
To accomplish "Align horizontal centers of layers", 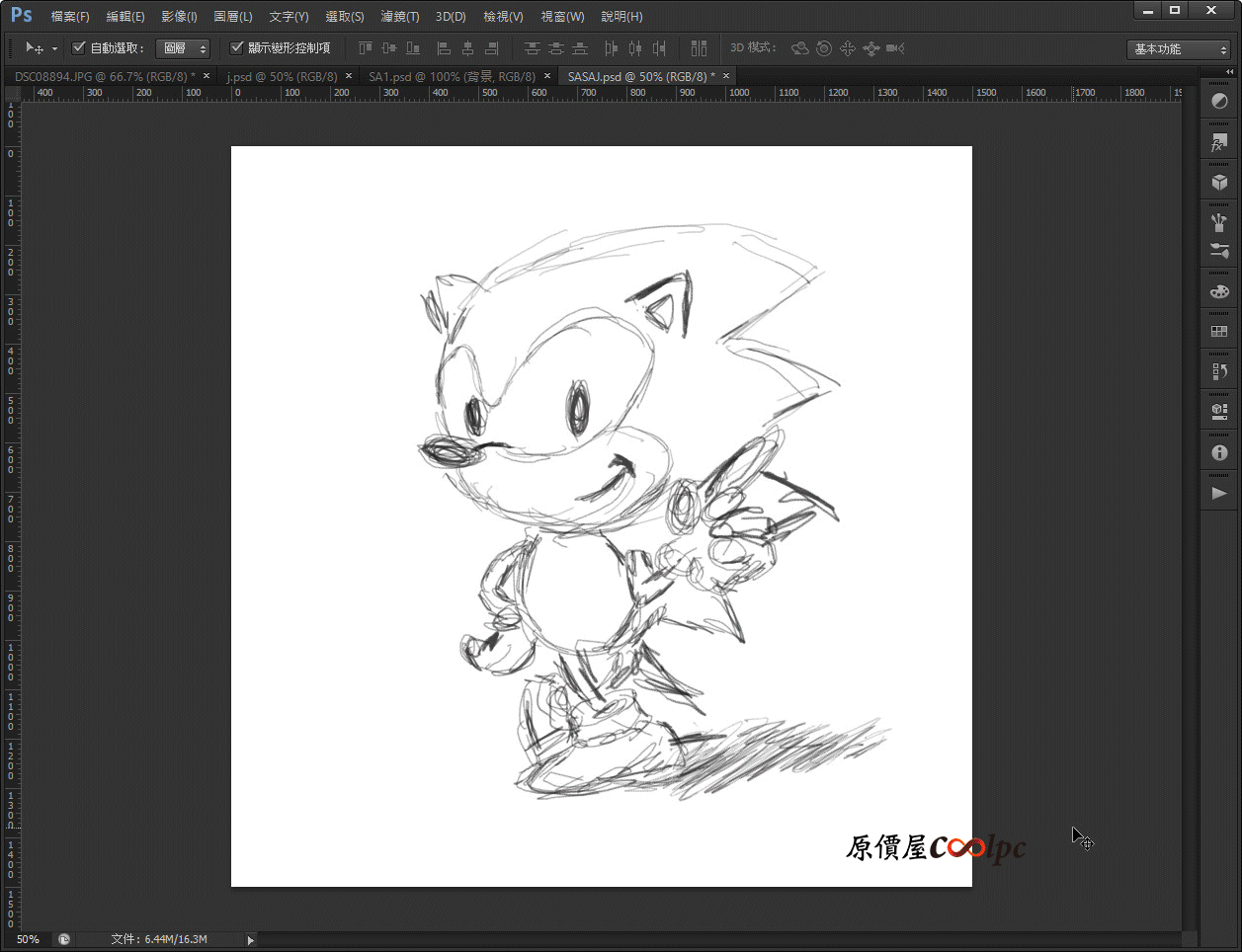I will coord(467,47).
